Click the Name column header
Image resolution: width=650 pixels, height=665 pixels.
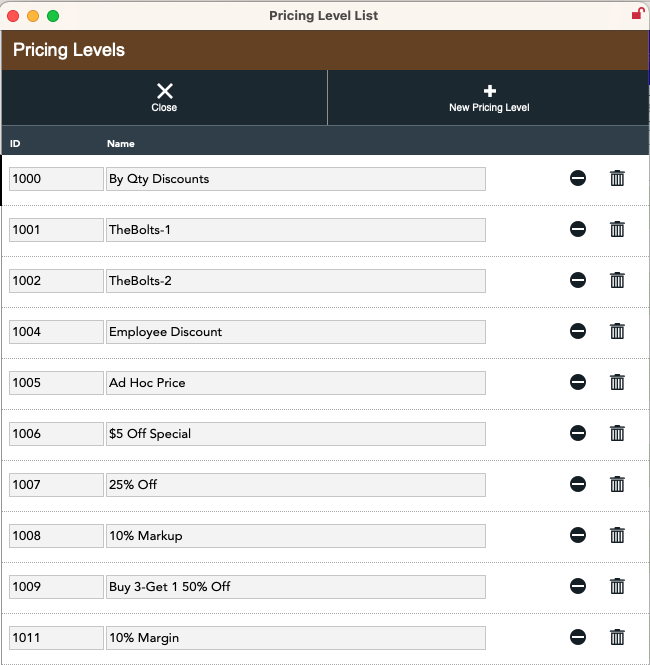121,144
